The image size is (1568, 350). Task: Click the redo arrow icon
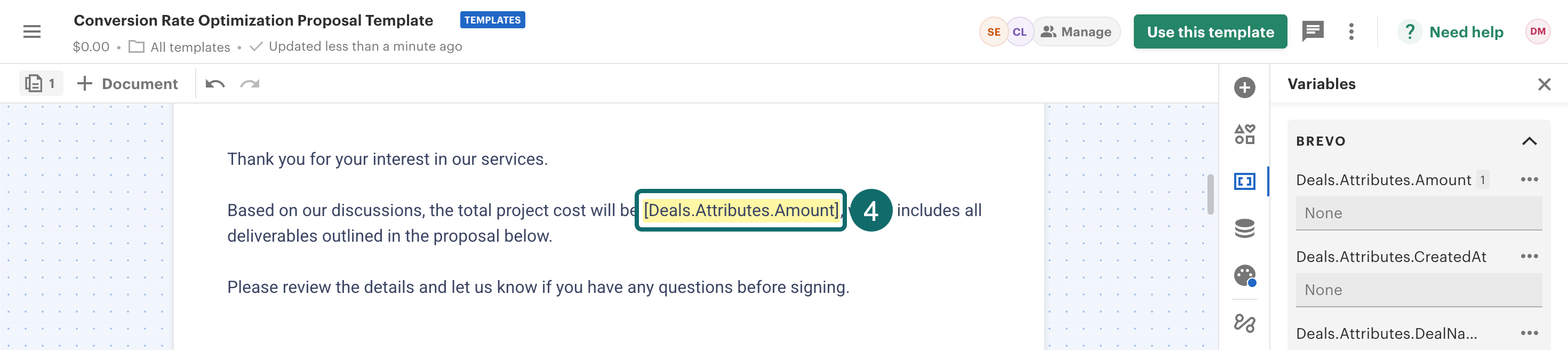tap(250, 84)
